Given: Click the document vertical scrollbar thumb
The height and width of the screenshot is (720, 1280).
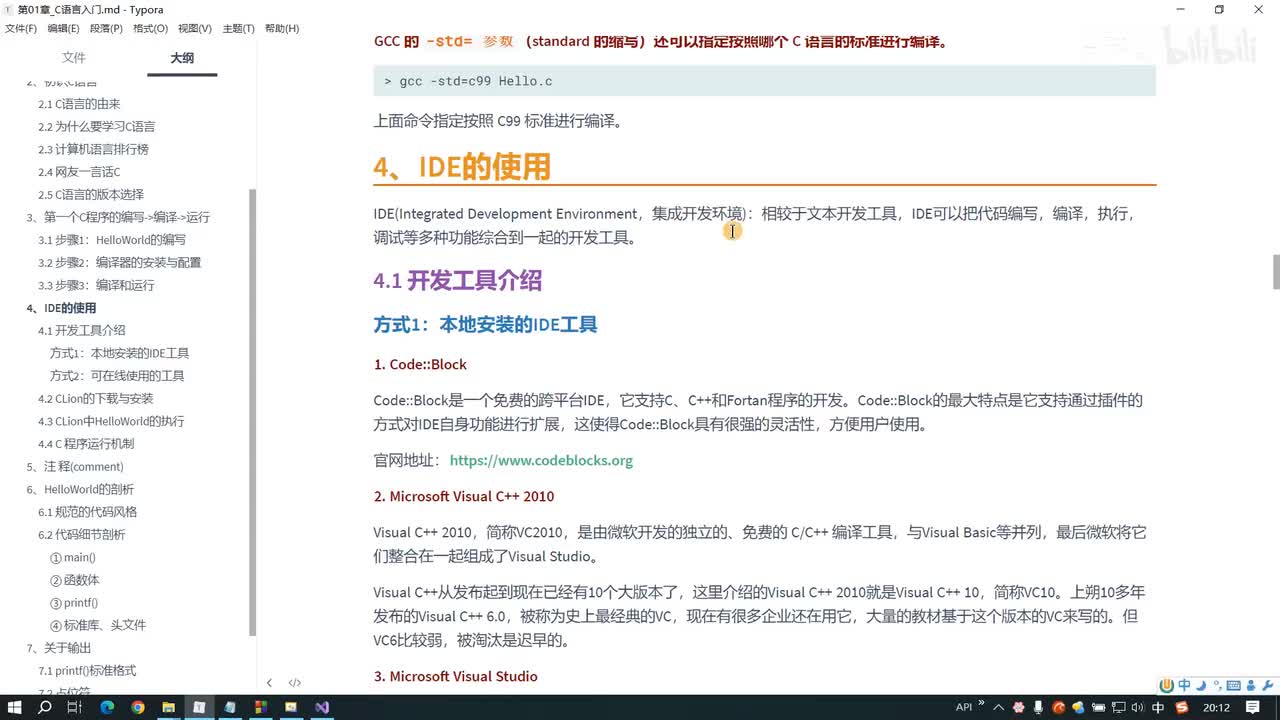Looking at the screenshot, I should coord(1275,271).
